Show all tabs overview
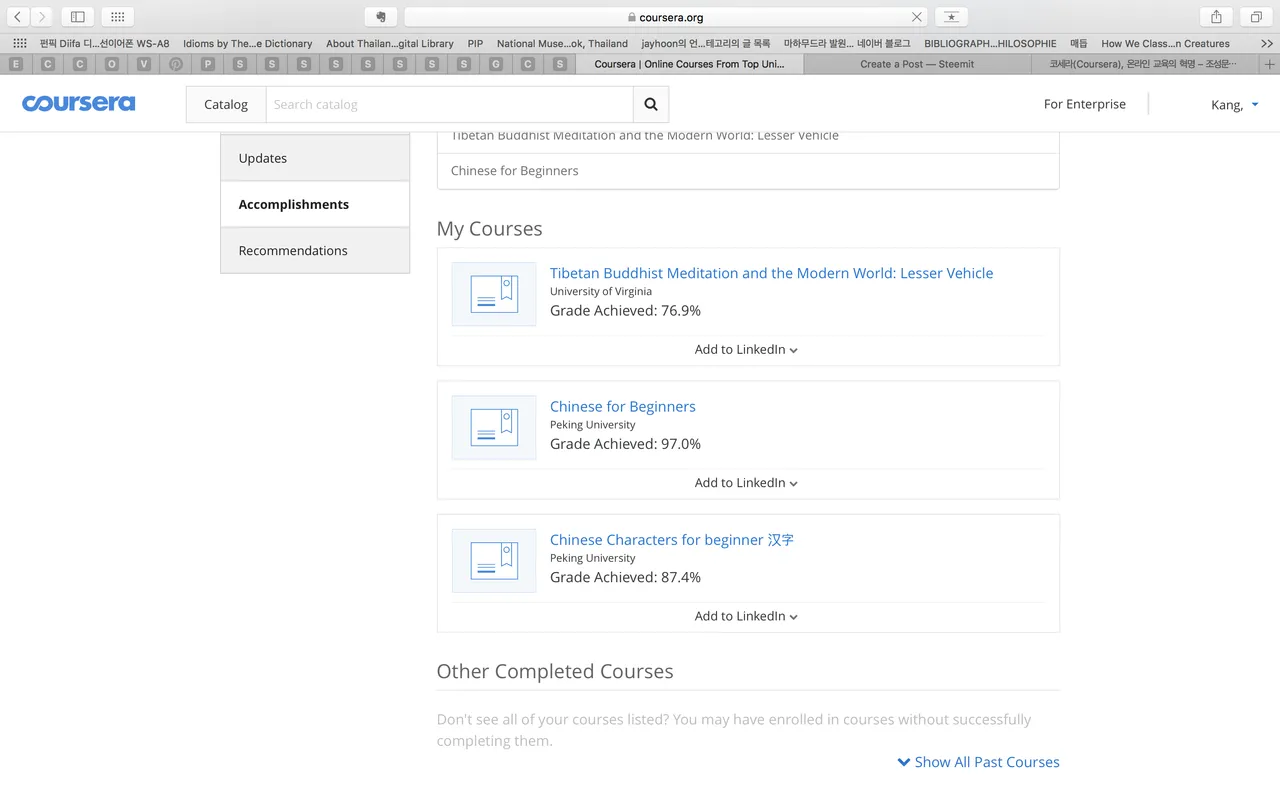This screenshot has height=800, width=1280. point(1256,17)
